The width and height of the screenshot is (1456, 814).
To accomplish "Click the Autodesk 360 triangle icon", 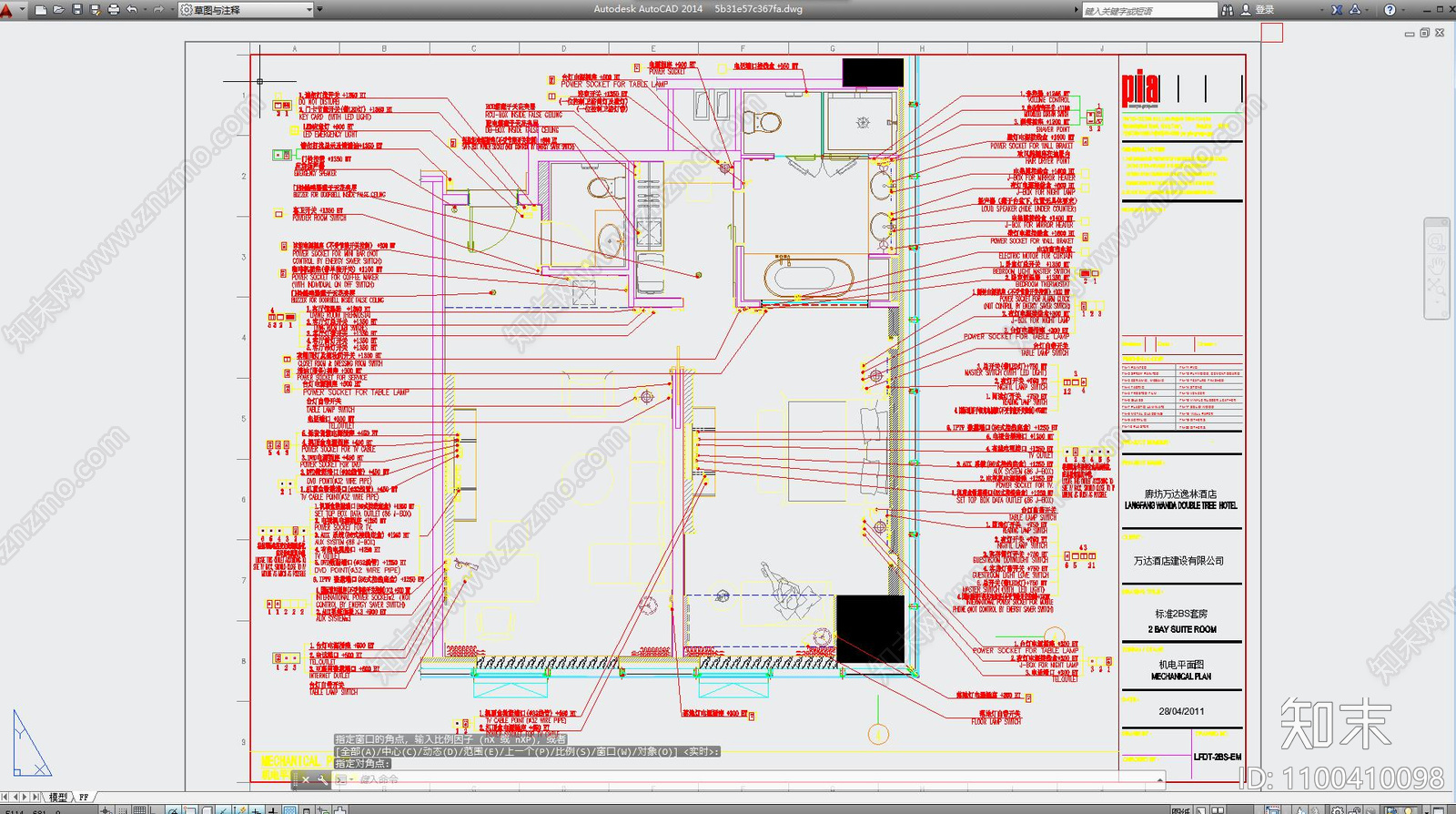I will coord(1355,10).
